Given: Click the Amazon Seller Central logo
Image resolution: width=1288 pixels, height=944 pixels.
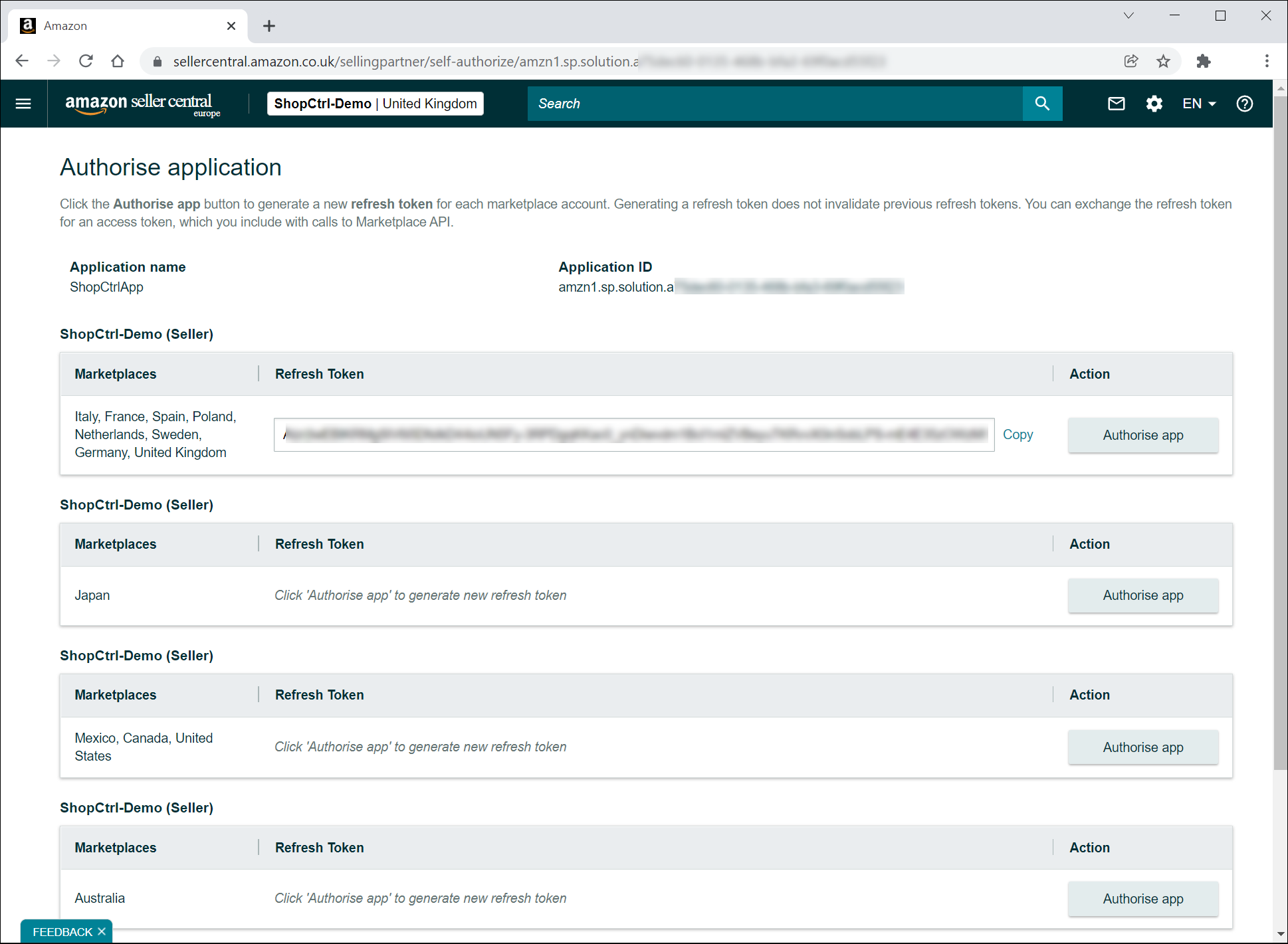Looking at the screenshot, I should coord(142,104).
